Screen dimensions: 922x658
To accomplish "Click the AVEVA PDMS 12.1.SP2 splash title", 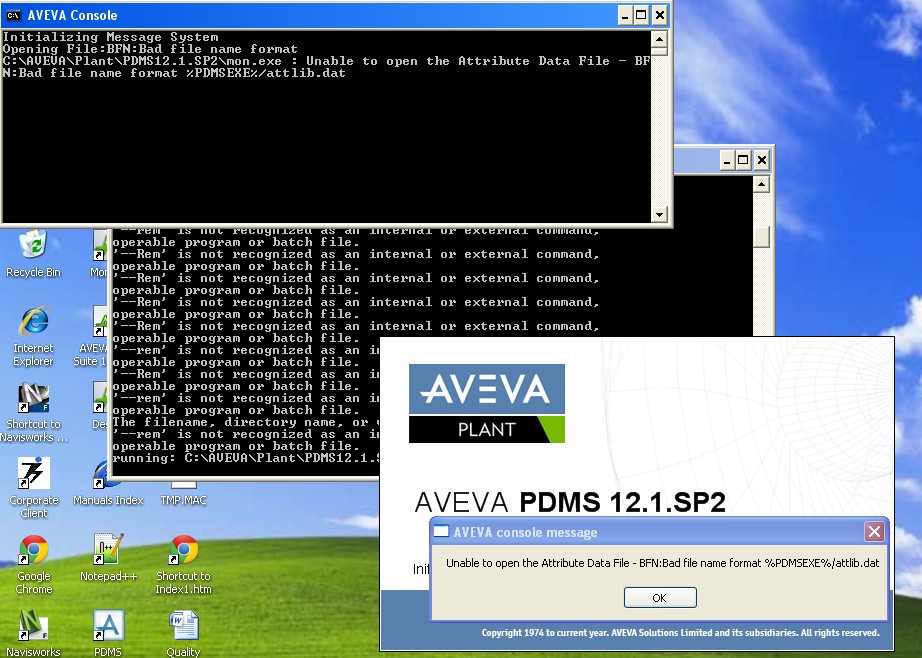I will tap(570, 502).
